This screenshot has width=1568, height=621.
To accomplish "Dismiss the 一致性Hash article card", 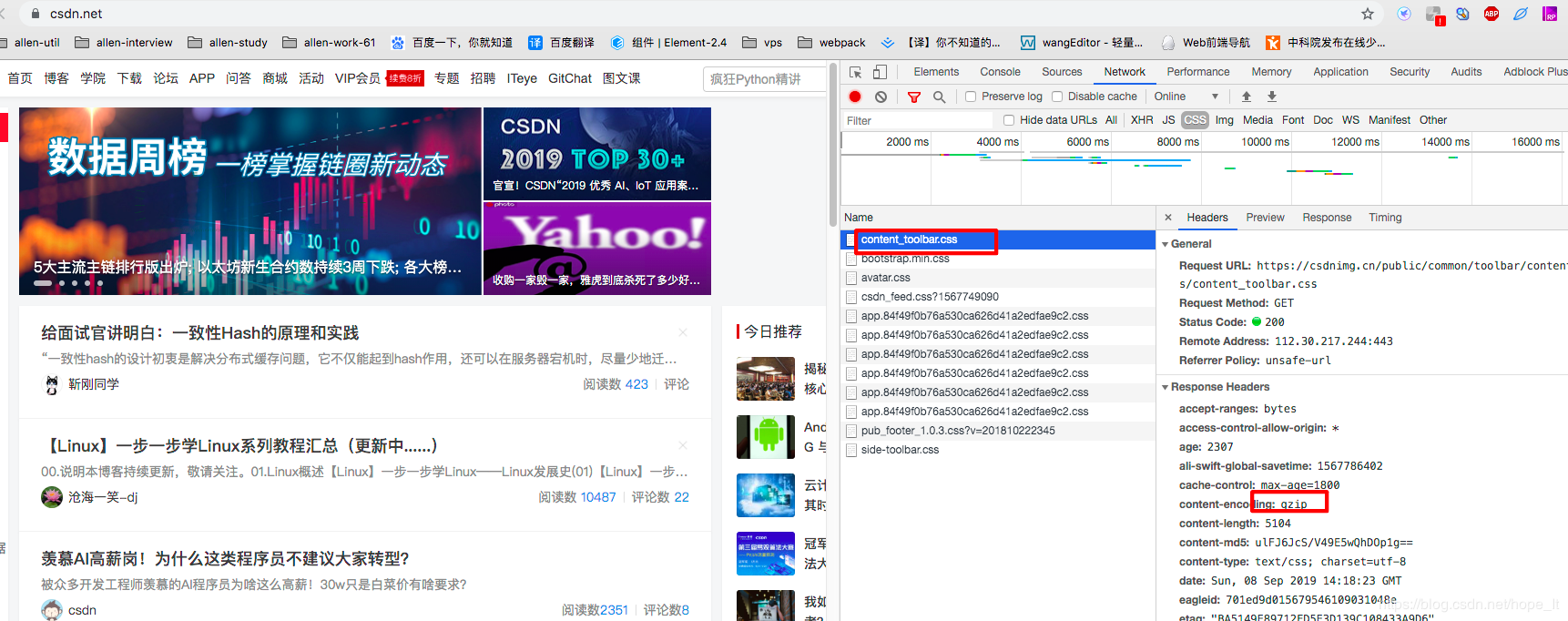I will 683,332.
